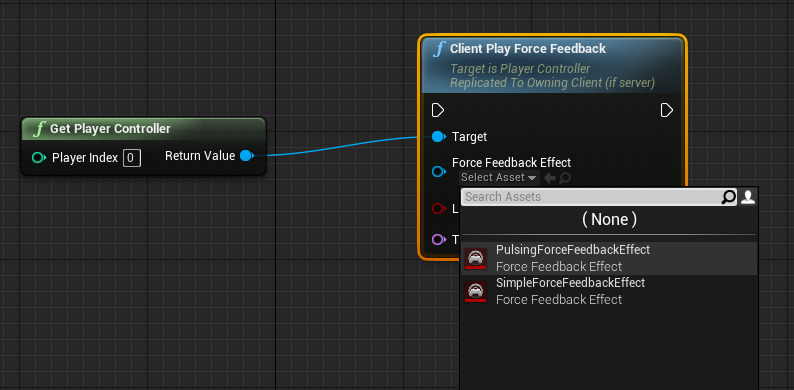The height and width of the screenshot is (390, 794).
Task: Select SimpleForceFeedbackEffect asset
Action: pos(610,291)
